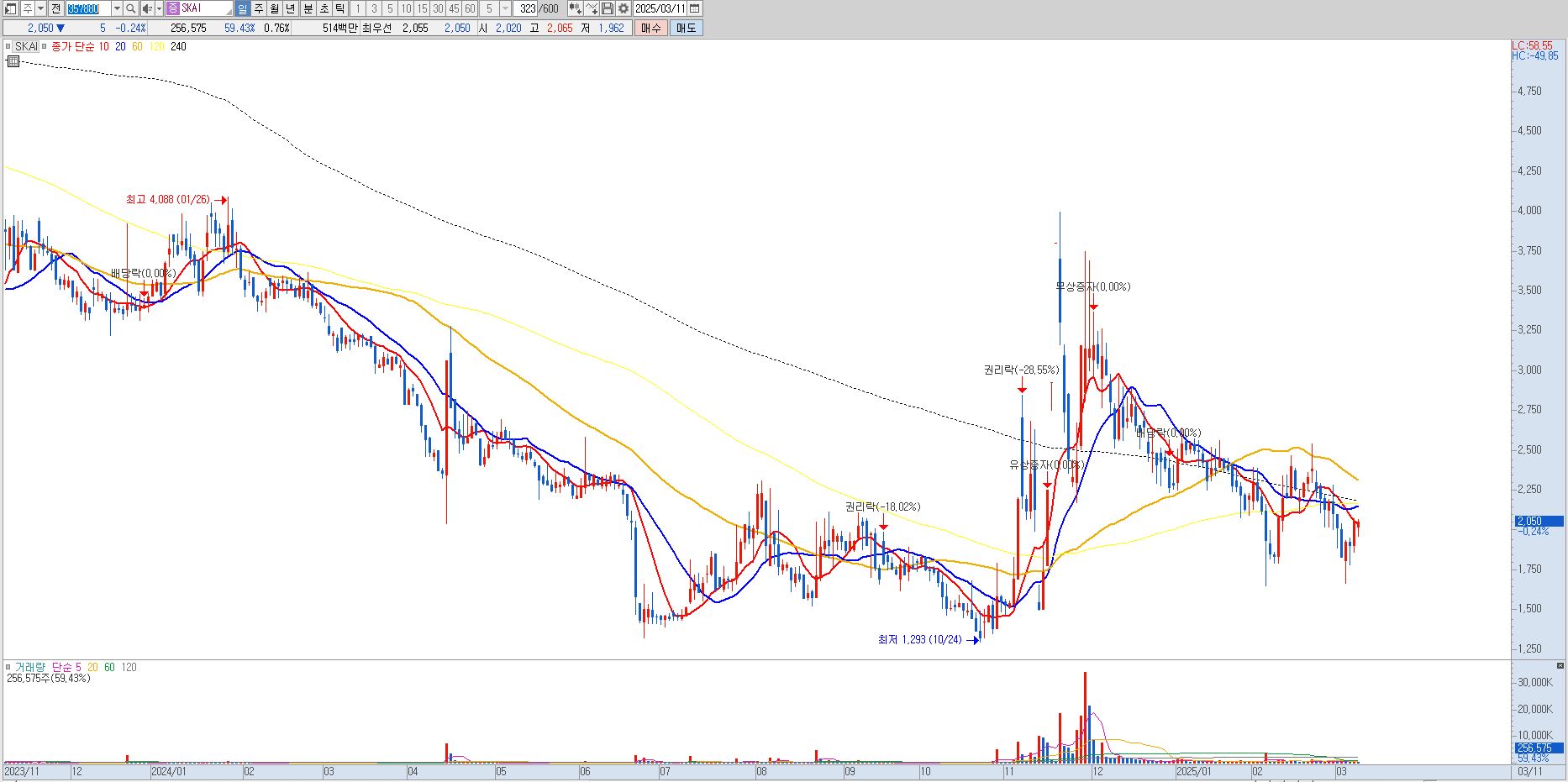Screen dimensions: 1568x782
Task: Click the magnifier stock search icon
Action: pos(131,8)
